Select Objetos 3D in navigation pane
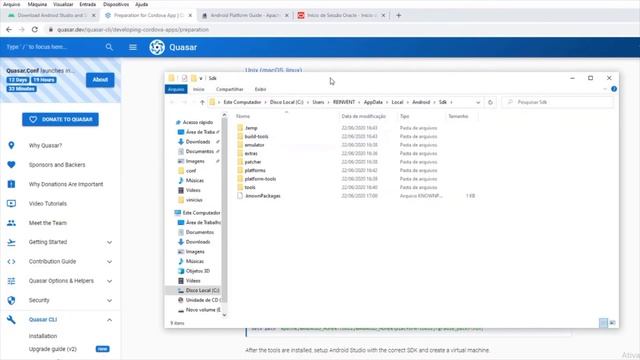This screenshot has height=360, width=640. click(x=198, y=271)
